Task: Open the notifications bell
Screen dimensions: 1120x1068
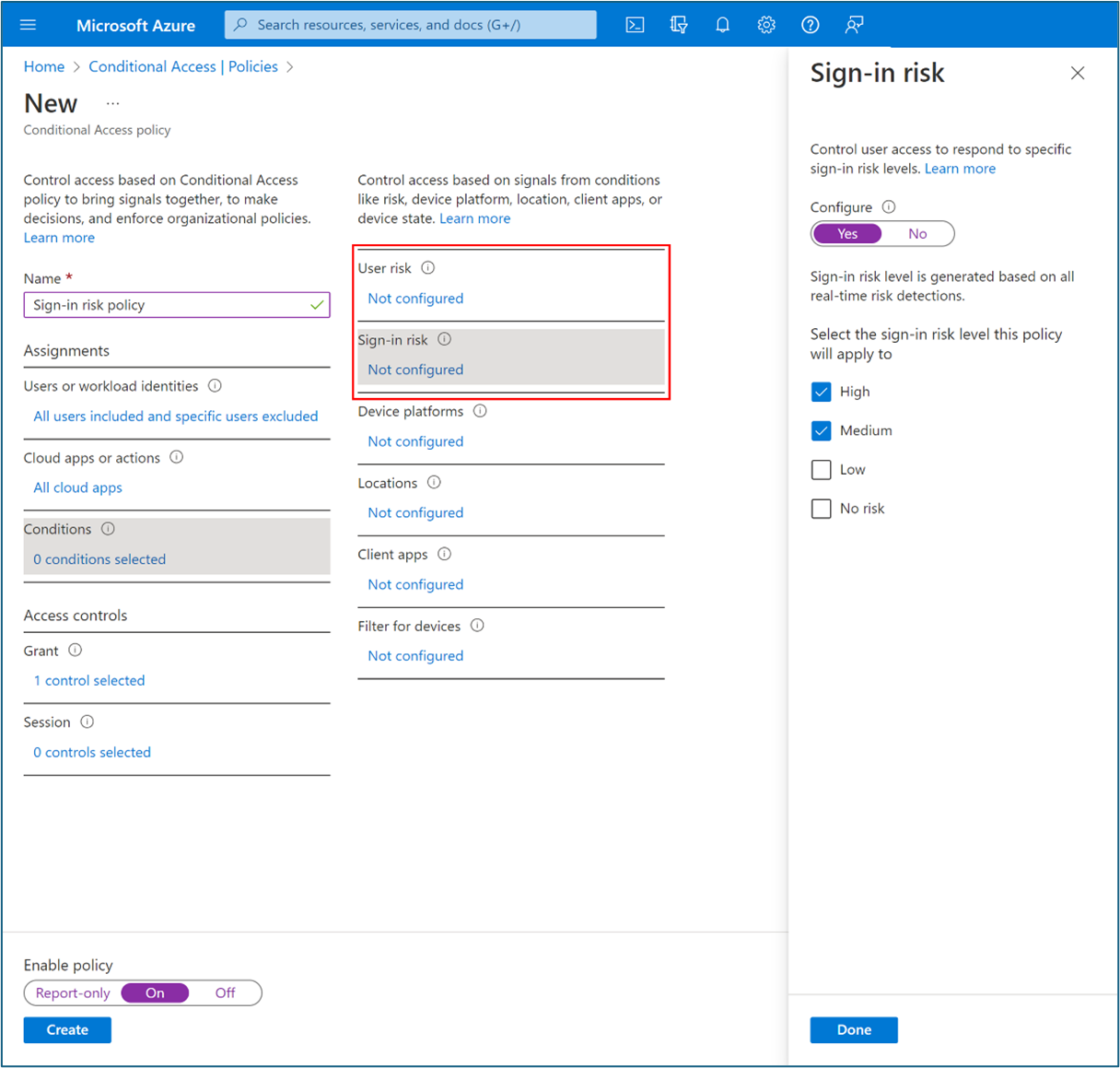Action: [x=723, y=25]
